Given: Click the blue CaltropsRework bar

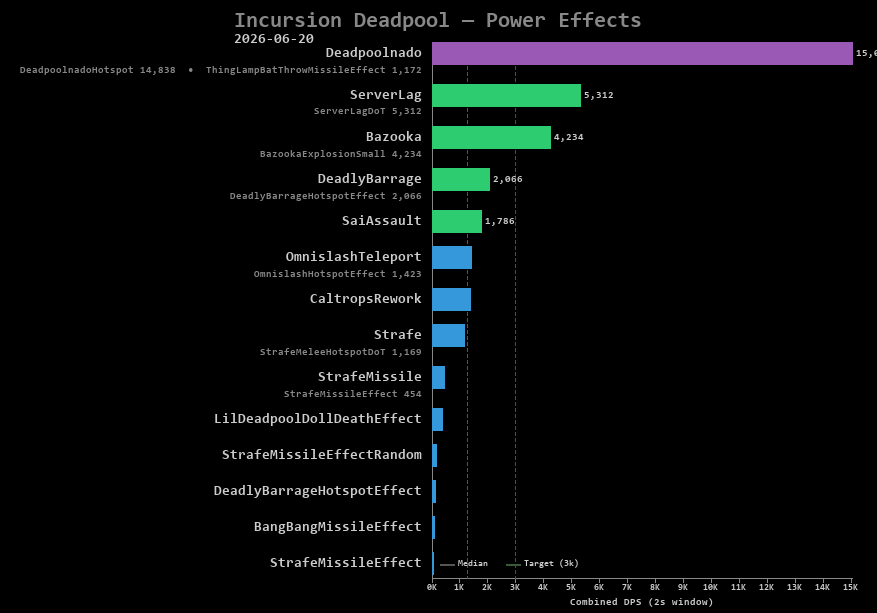Looking at the screenshot, I should pos(451,299).
